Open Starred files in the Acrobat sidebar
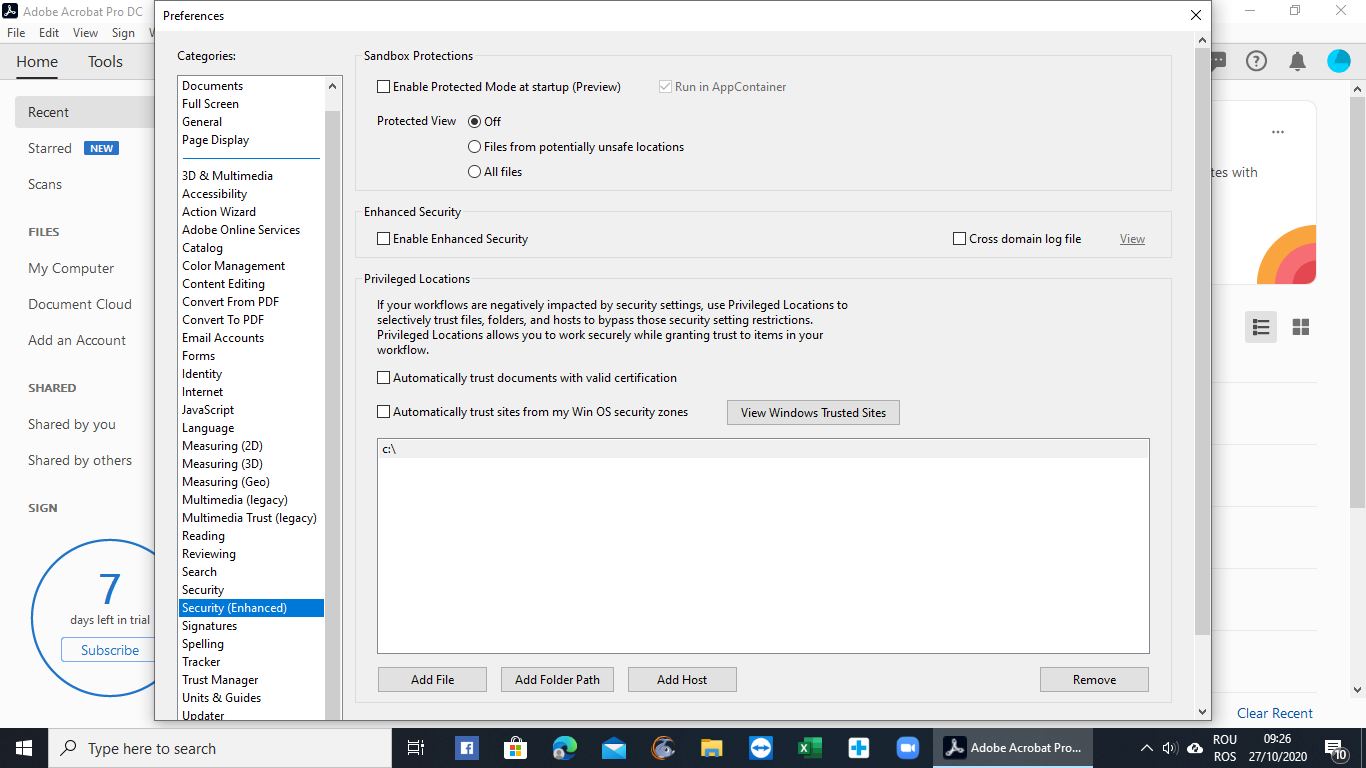 50,148
